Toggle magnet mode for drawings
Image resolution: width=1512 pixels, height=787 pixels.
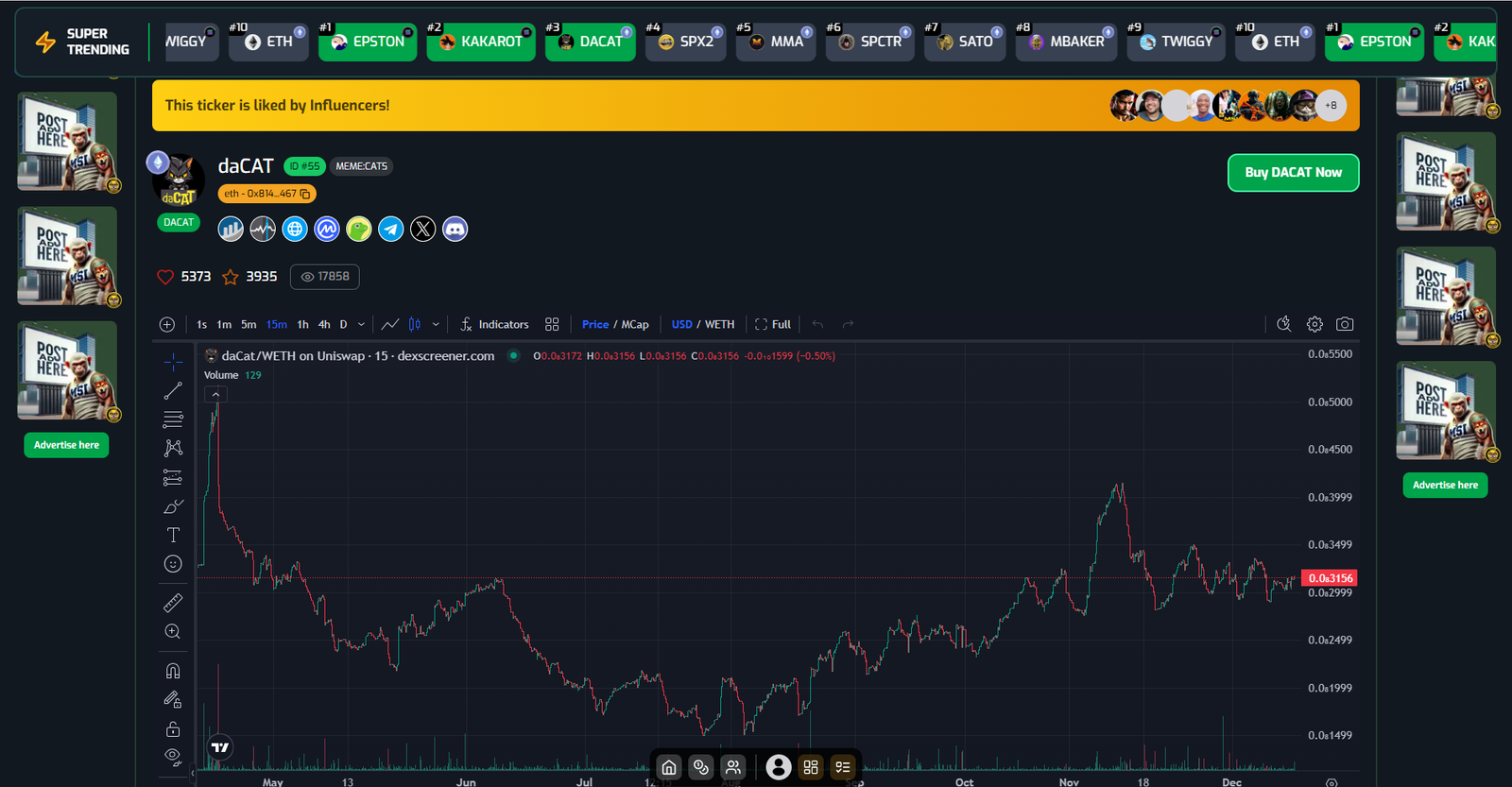[x=173, y=671]
